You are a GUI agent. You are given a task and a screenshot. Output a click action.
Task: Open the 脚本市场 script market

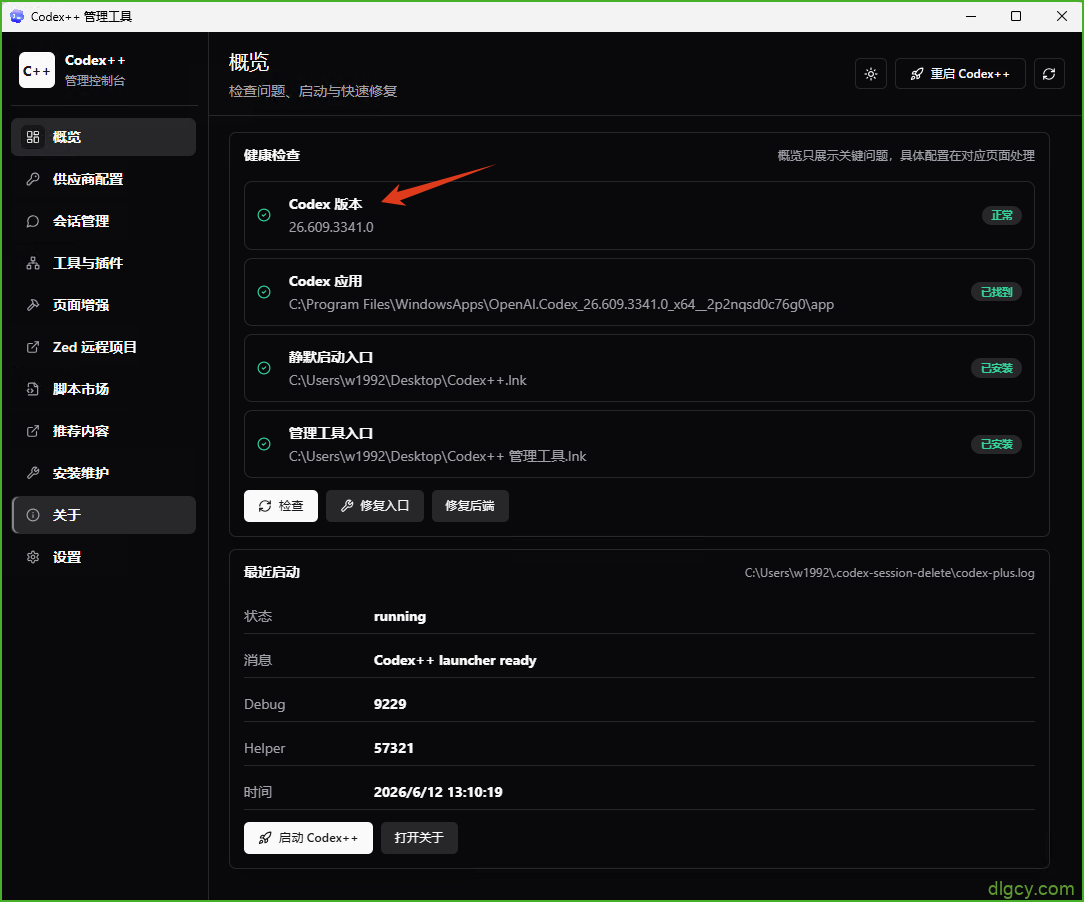tap(104, 389)
